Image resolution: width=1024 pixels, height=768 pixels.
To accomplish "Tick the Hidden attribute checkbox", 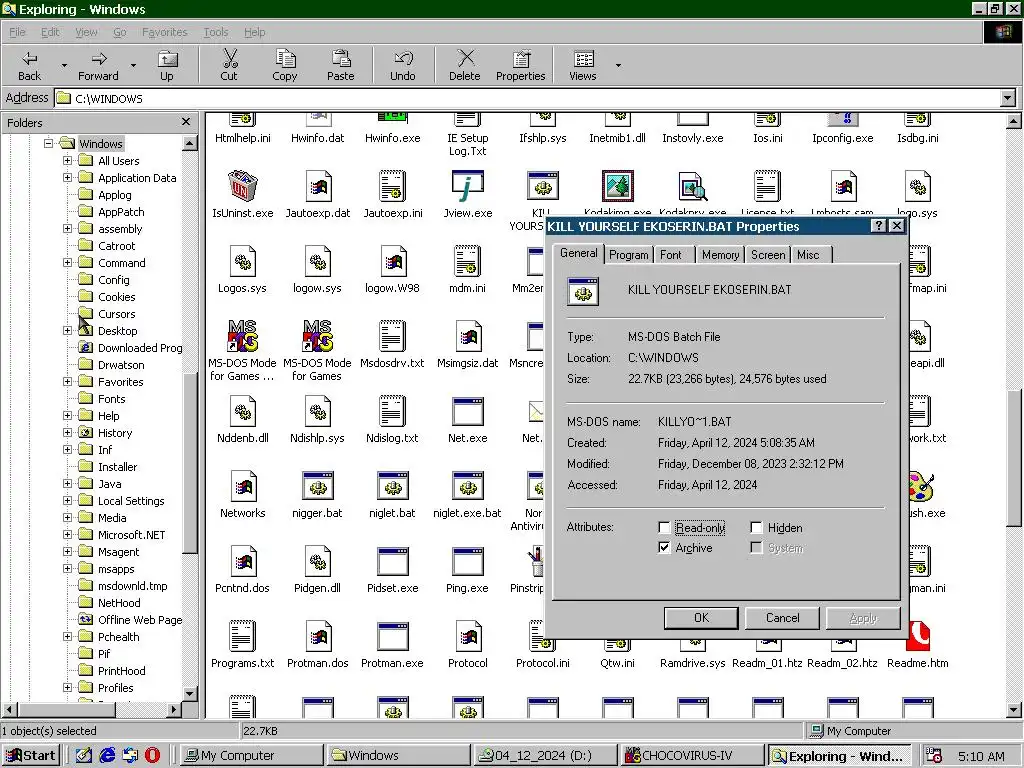I will pyautogui.click(x=756, y=527).
